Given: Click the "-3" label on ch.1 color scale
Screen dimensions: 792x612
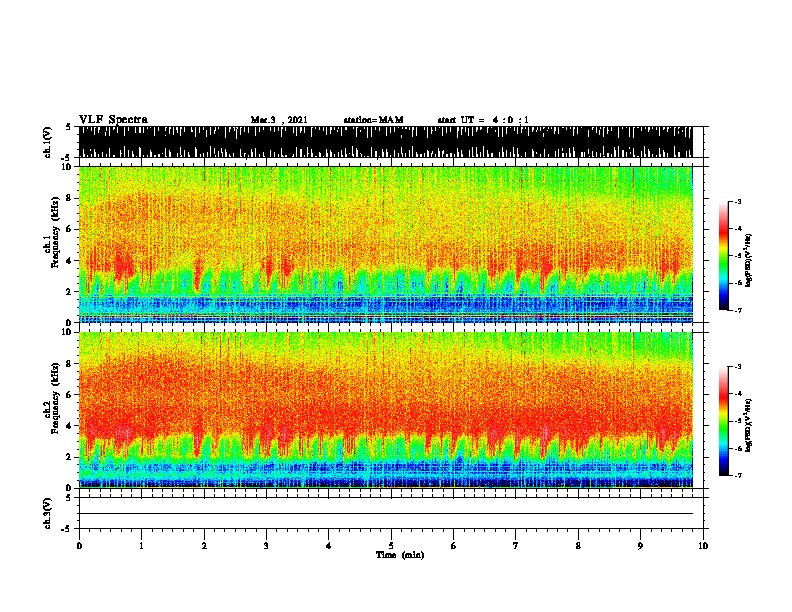Looking at the screenshot, I should (738, 202).
